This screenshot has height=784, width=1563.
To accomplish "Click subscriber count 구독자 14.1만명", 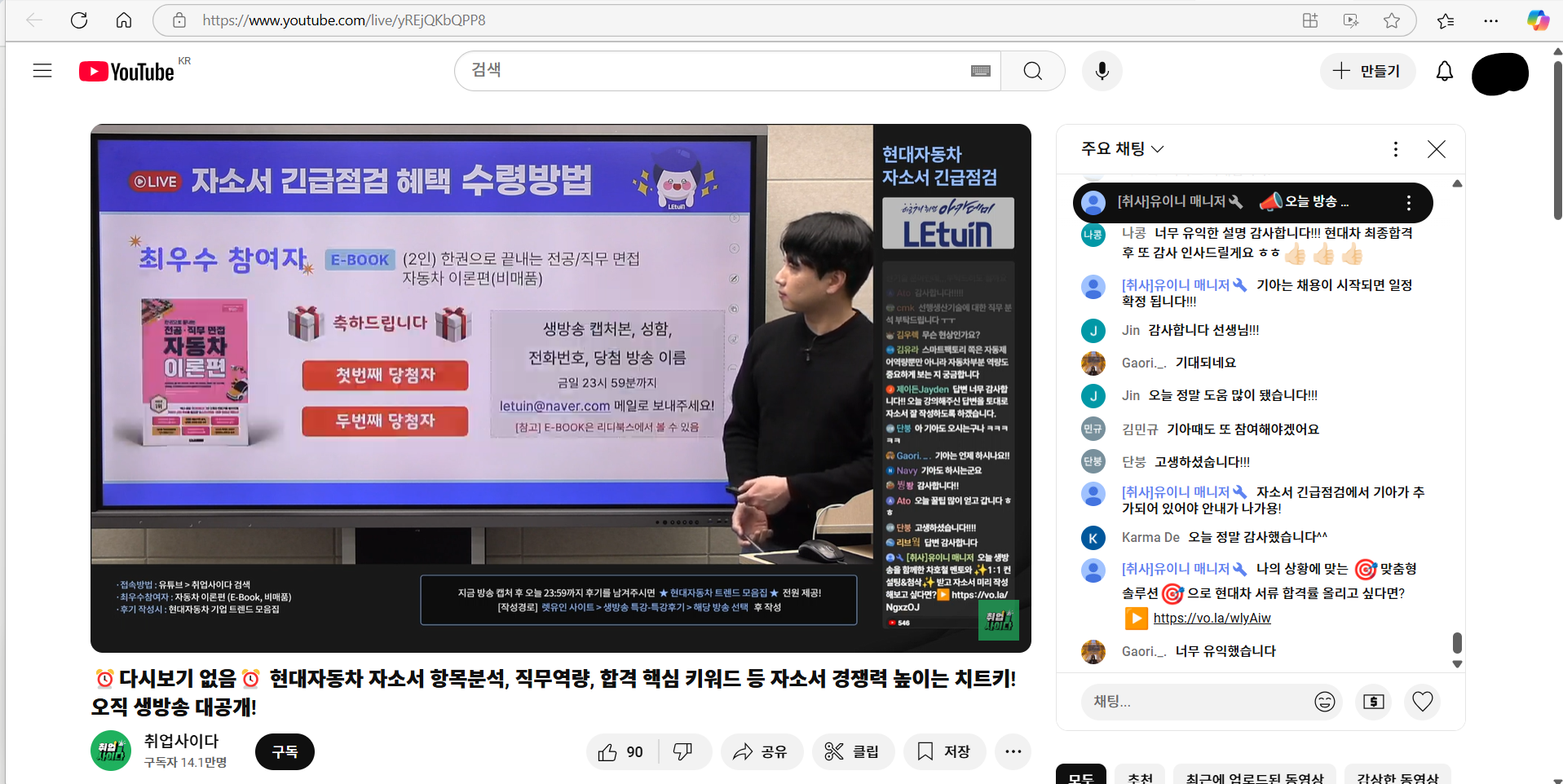I will click(x=185, y=763).
